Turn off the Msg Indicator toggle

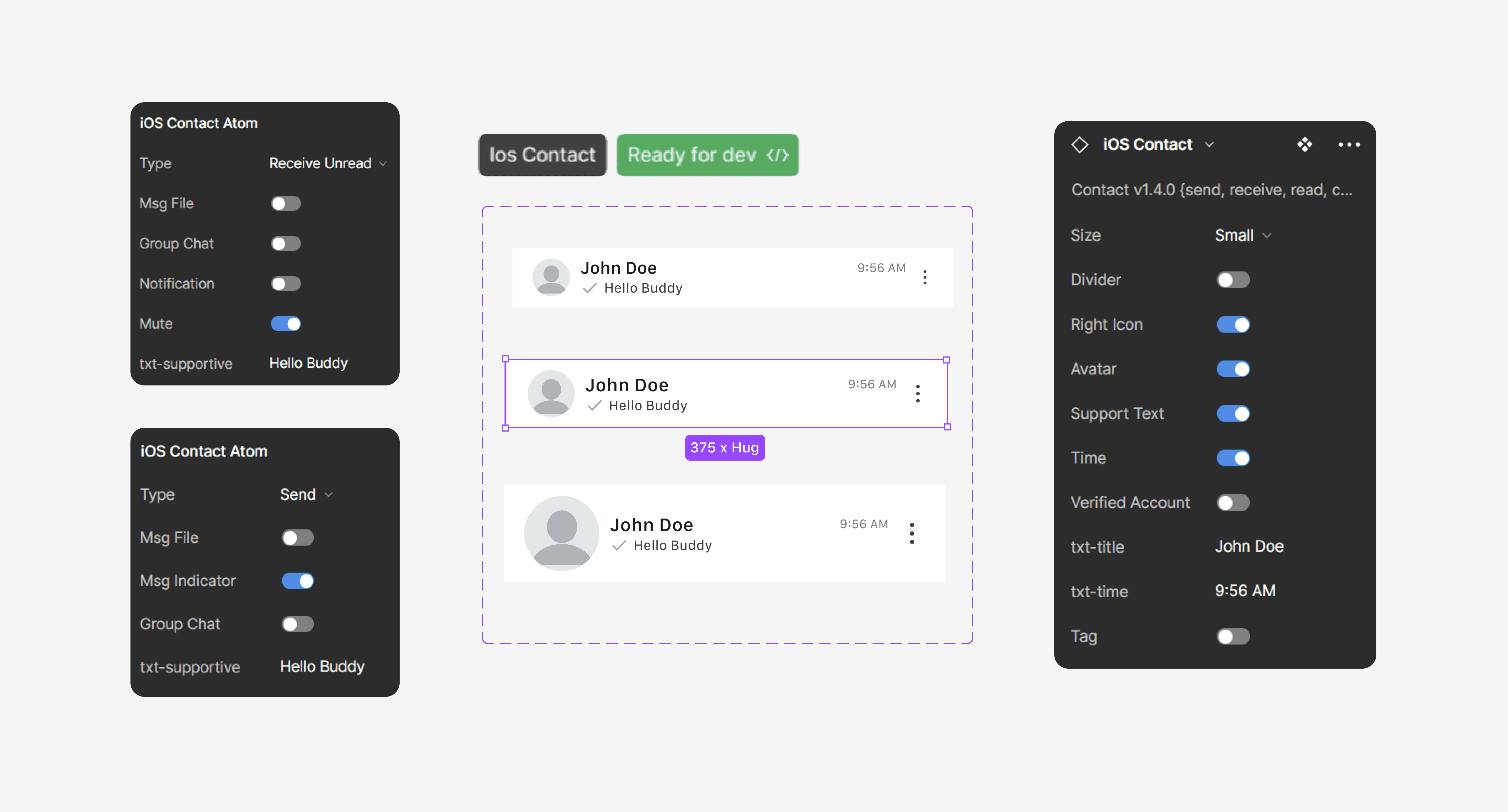[297, 581]
